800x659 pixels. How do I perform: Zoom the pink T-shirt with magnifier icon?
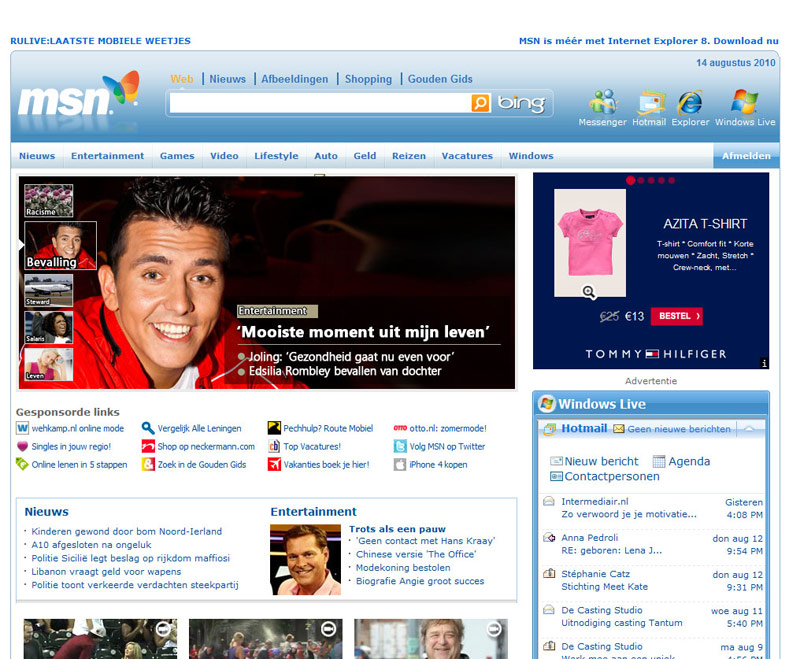[x=589, y=292]
